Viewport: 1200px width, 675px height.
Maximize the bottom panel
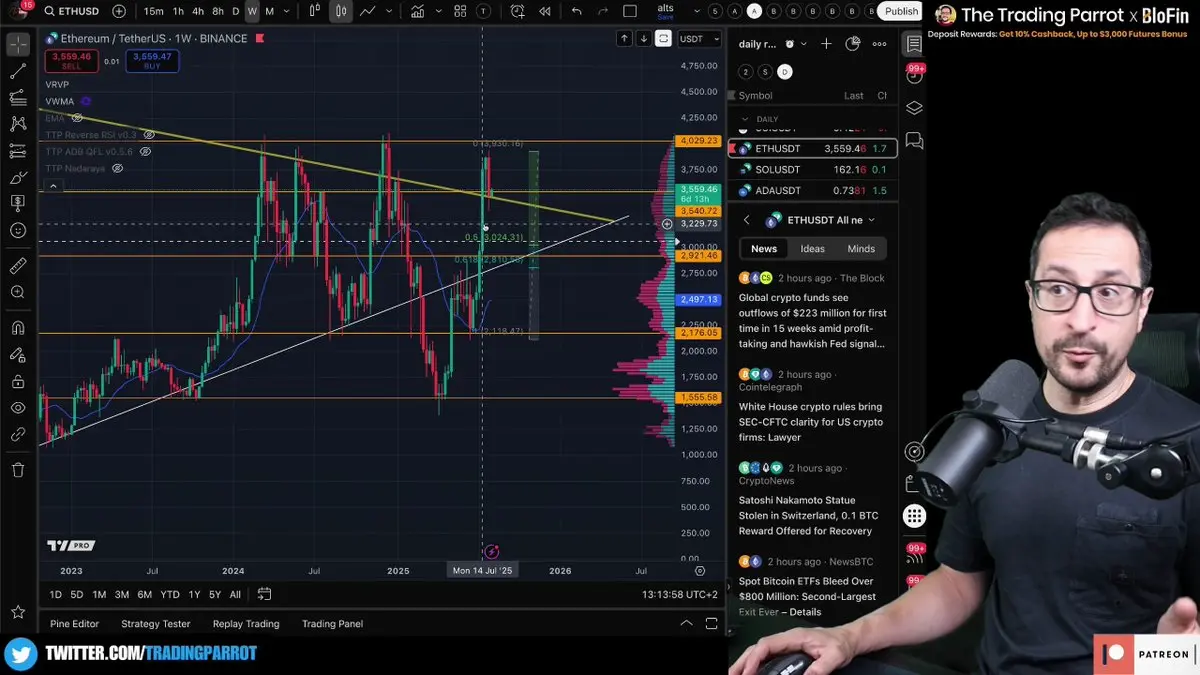point(711,623)
